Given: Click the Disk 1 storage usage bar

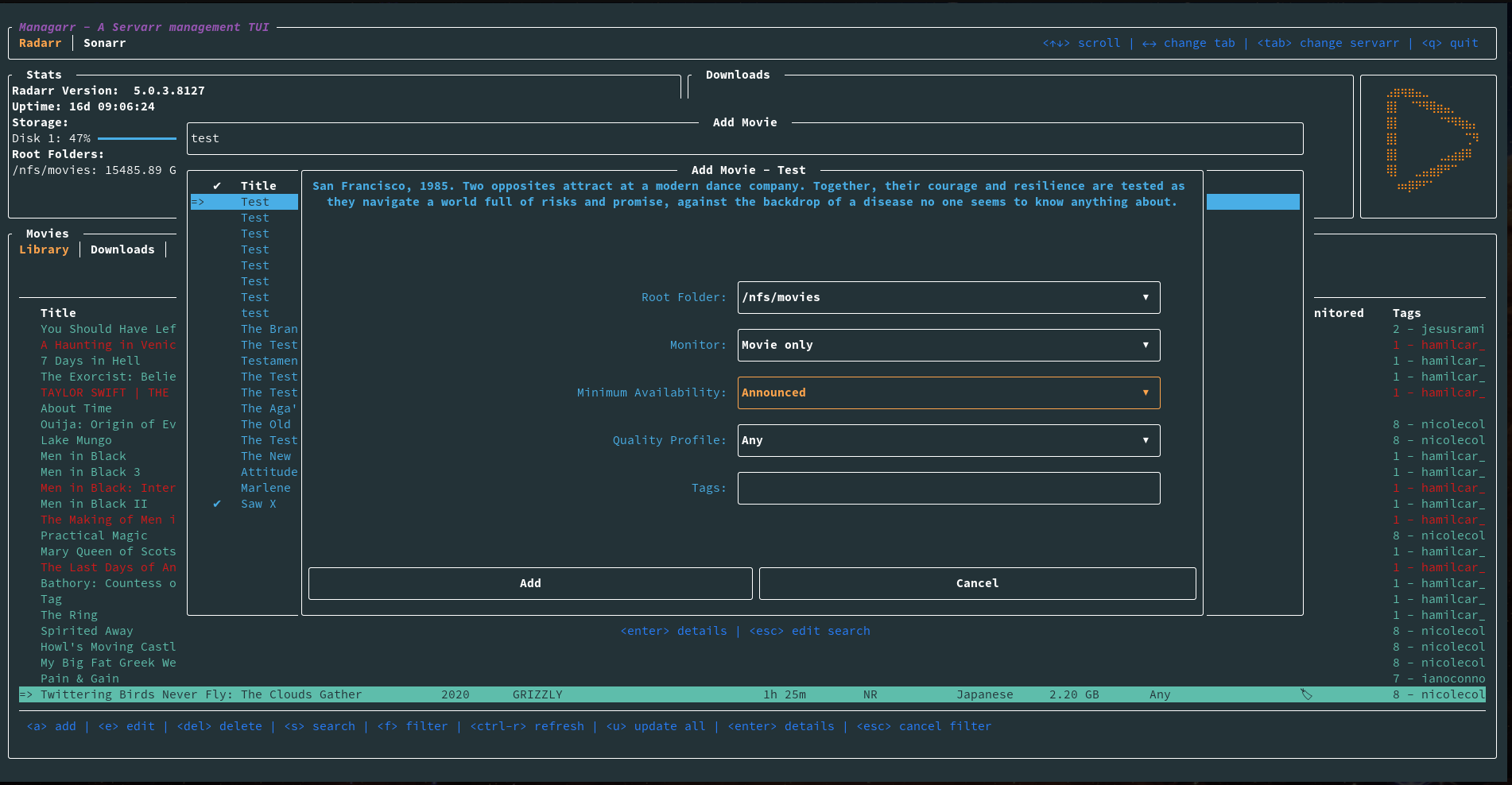Looking at the screenshot, I should click(x=137, y=138).
